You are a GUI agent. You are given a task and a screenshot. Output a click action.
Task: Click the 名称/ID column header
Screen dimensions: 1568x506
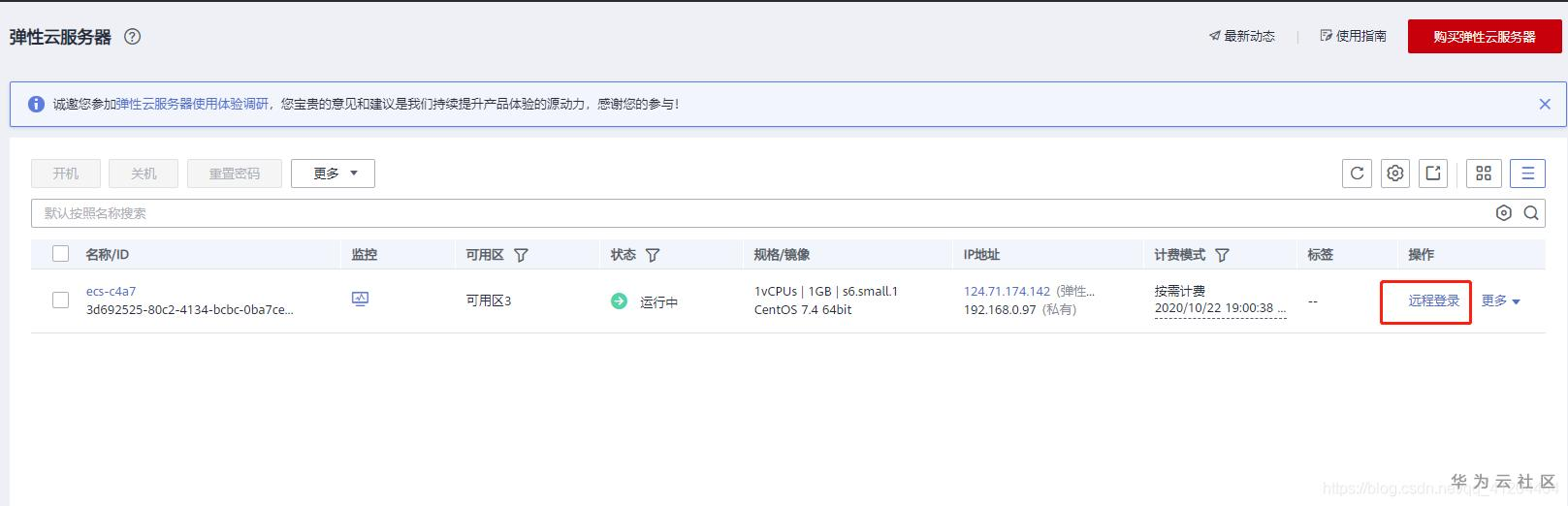pyautogui.click(x=107, y=254)
